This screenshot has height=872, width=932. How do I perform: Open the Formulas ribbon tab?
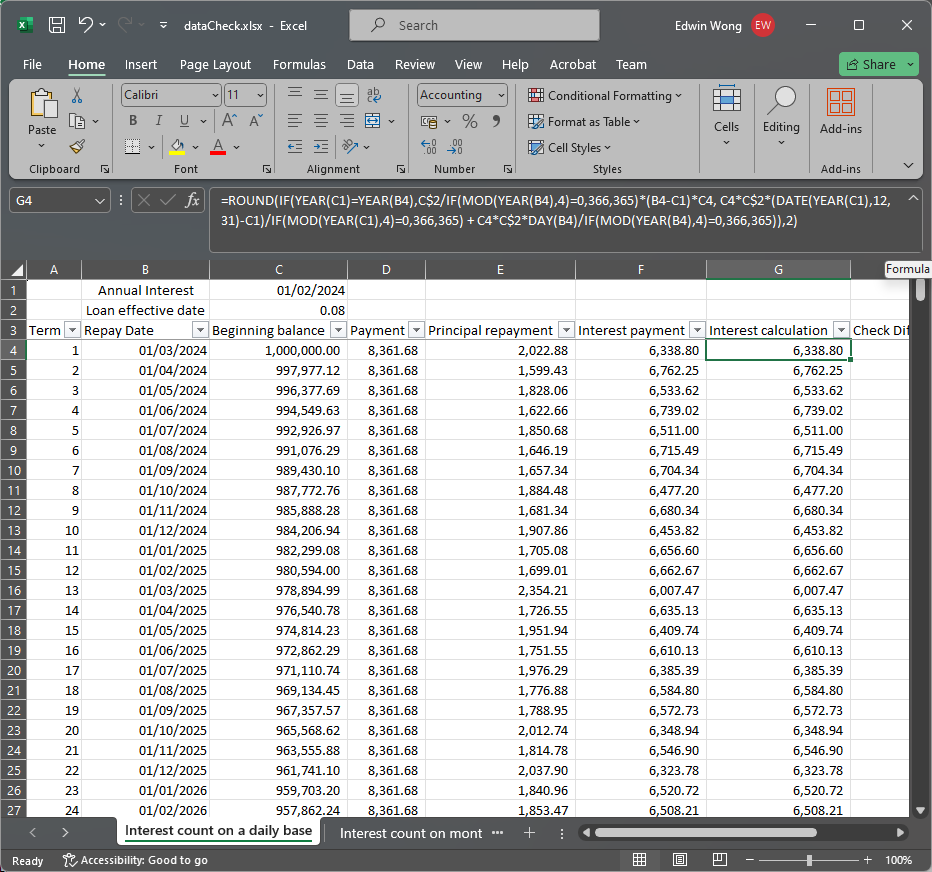click(299, 64)
